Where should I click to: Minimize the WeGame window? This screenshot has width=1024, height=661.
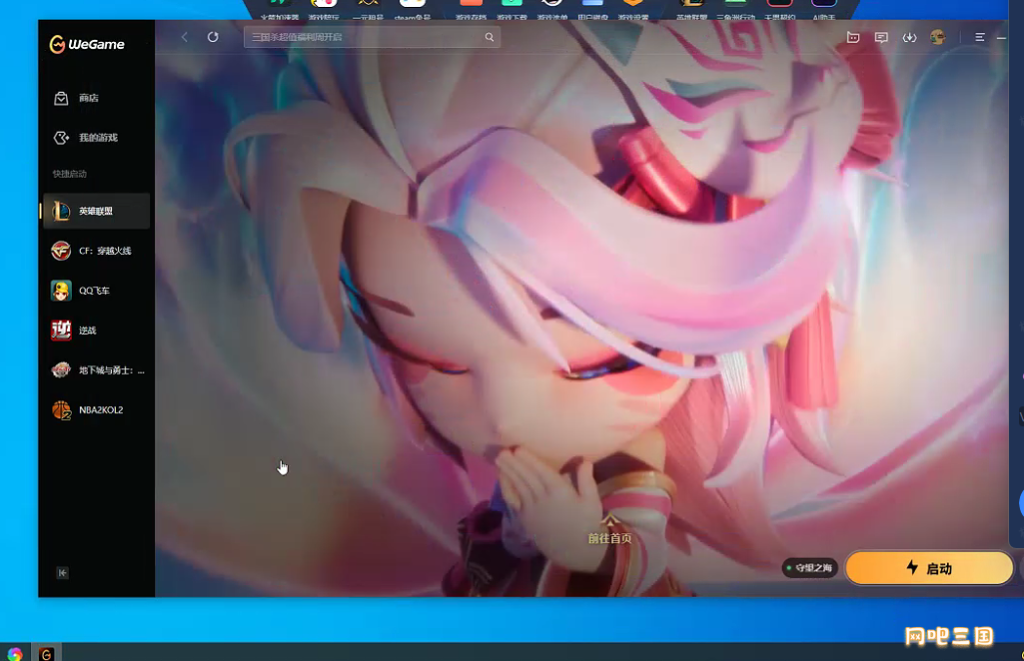tap(1001, 38)
